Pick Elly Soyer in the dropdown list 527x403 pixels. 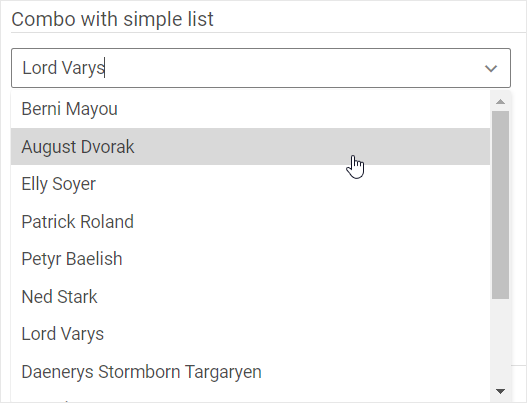250,184
